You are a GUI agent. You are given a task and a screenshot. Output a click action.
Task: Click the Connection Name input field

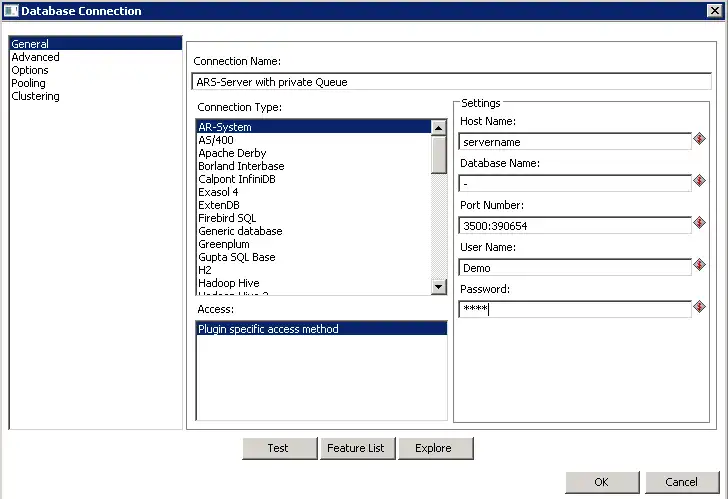(451, 82)
